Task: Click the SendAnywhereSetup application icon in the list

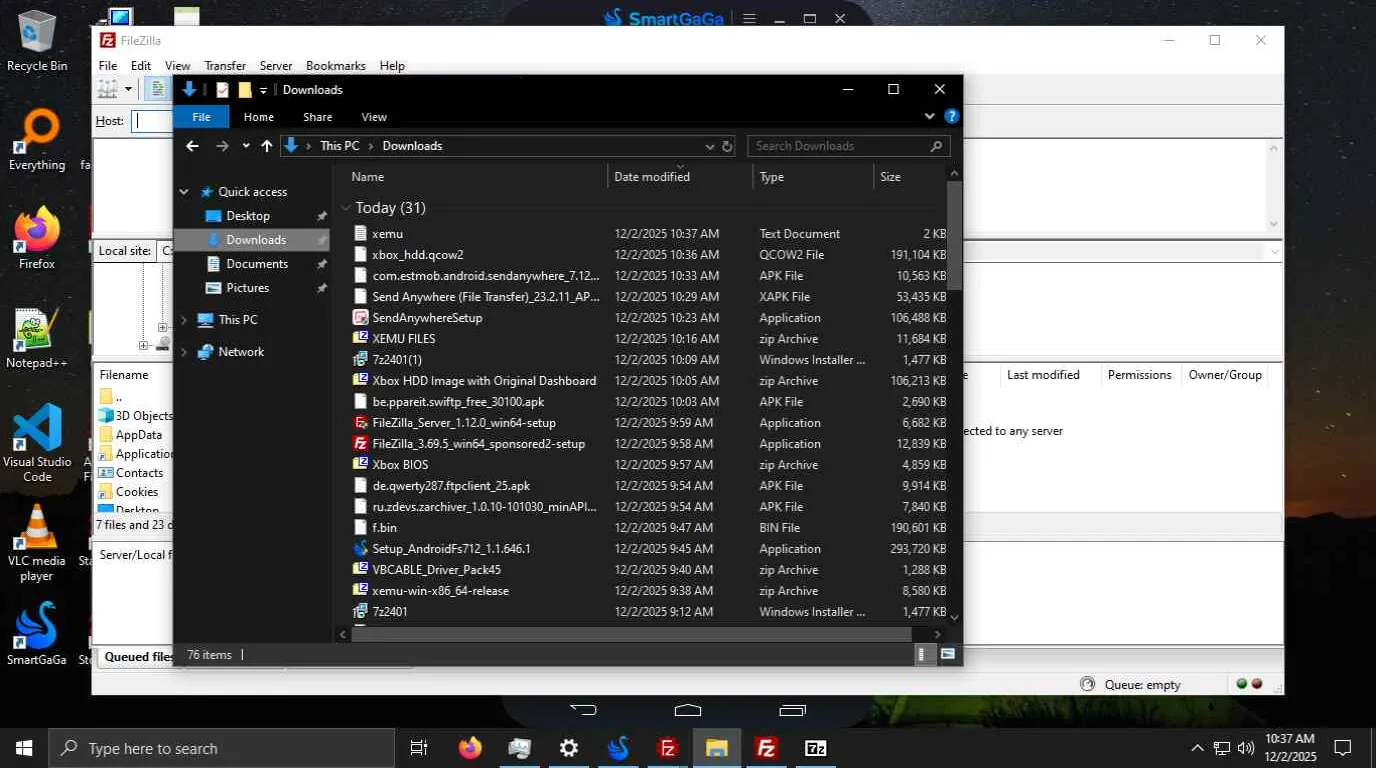Action: point(361,318)
